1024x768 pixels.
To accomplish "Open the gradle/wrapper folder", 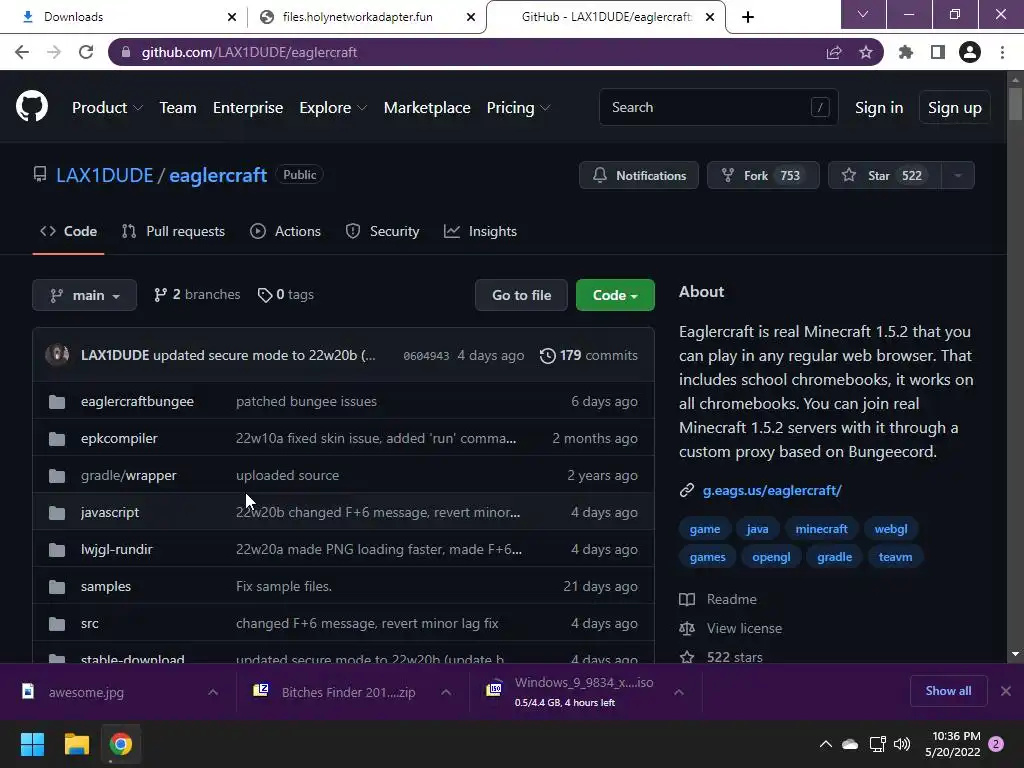I will point(129,475).
